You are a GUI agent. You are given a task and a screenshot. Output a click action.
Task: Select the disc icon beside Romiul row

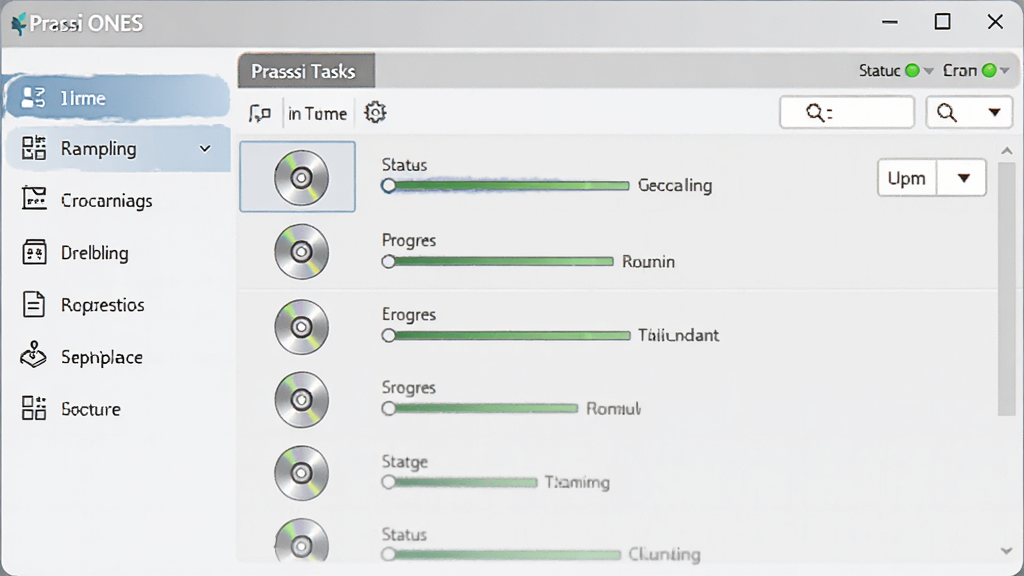pyautogui.click(x=301, y=400)
